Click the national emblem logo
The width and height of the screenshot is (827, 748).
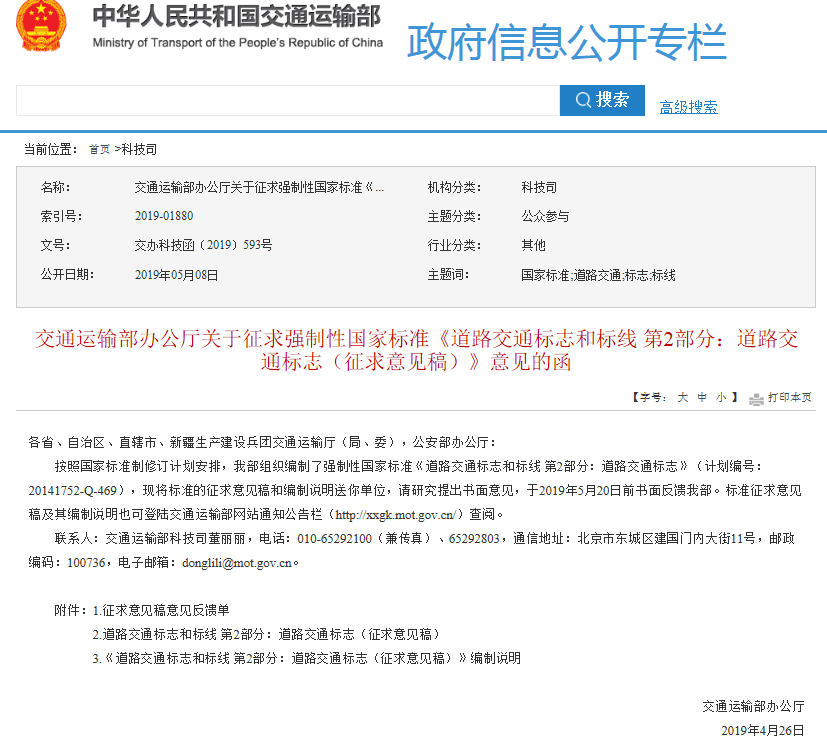(40, 26)
